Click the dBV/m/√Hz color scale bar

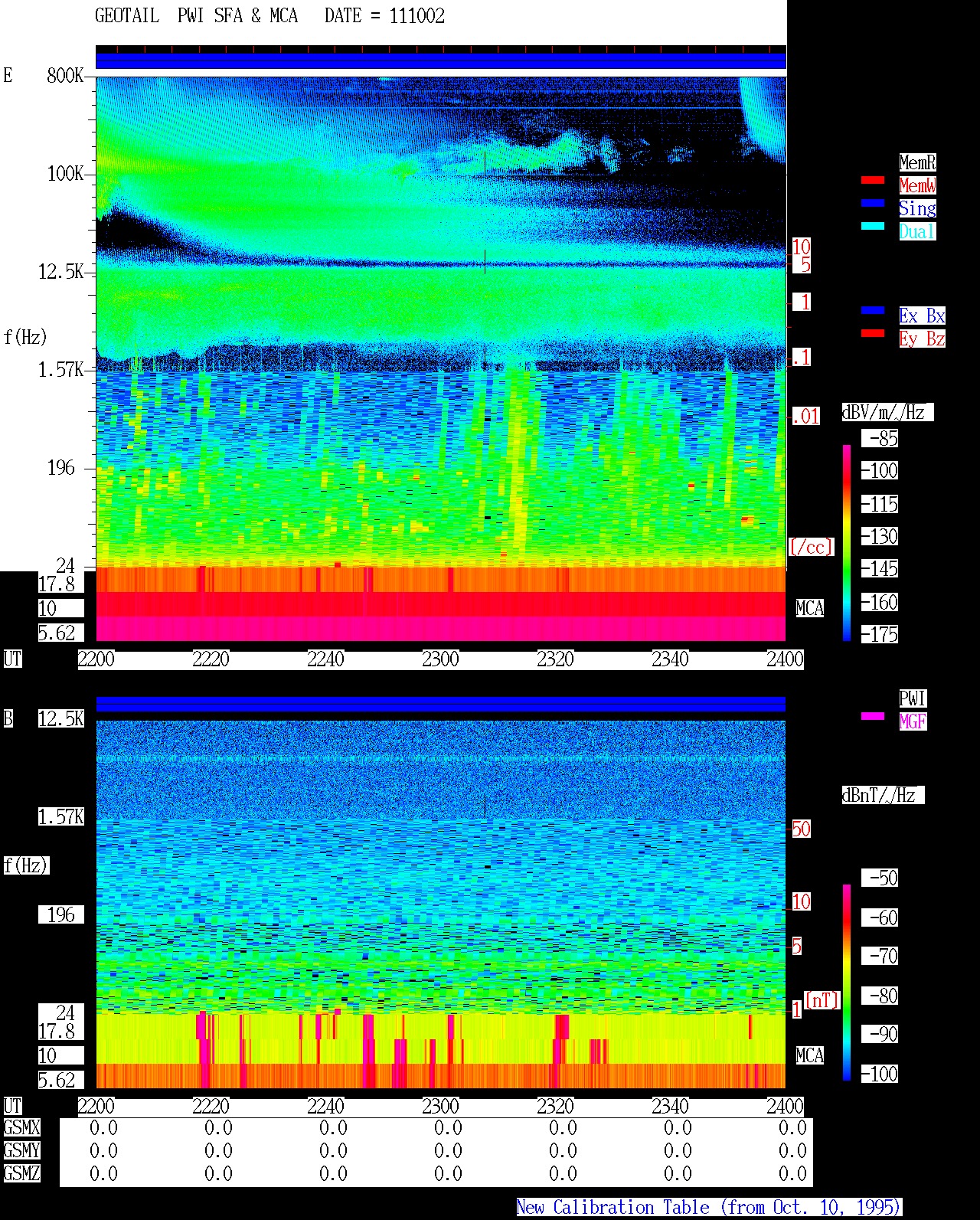point(847,542)
